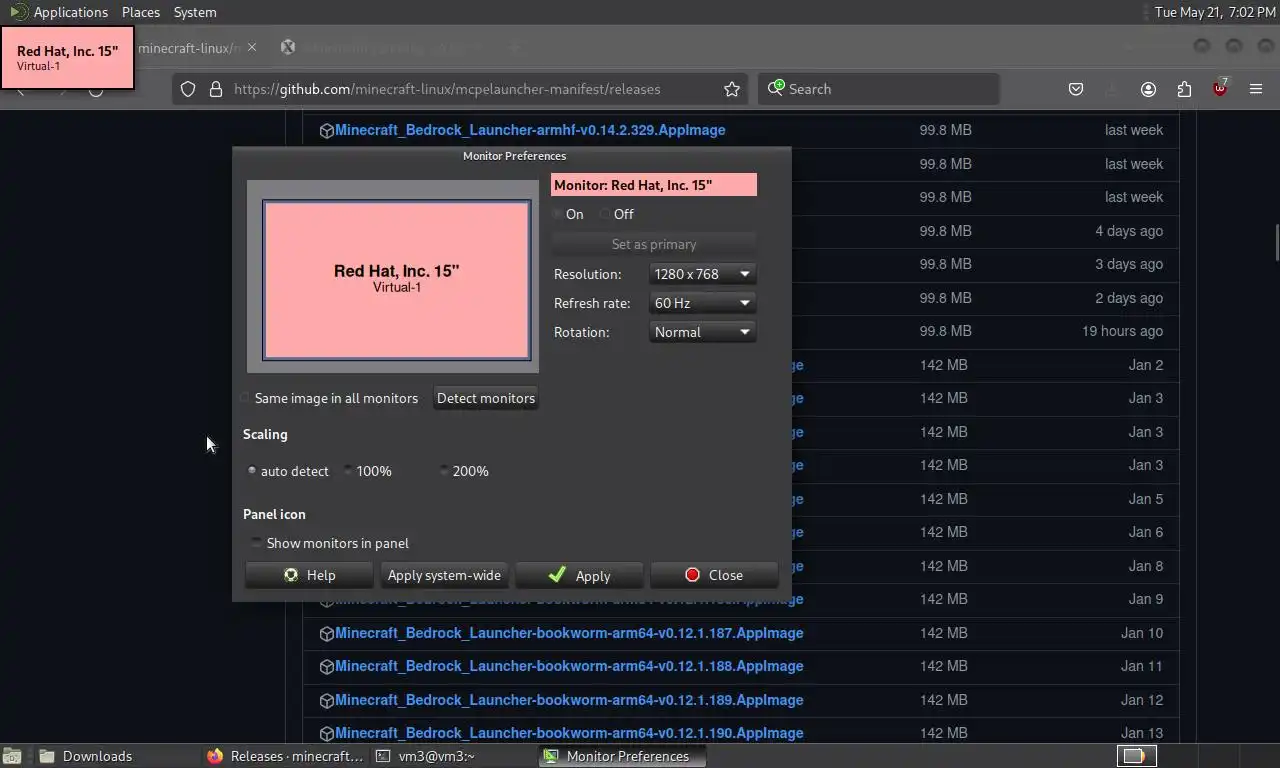Click the Detect monitors button
This screenshot has width=1280, height=768.
[x=486, y=398]
